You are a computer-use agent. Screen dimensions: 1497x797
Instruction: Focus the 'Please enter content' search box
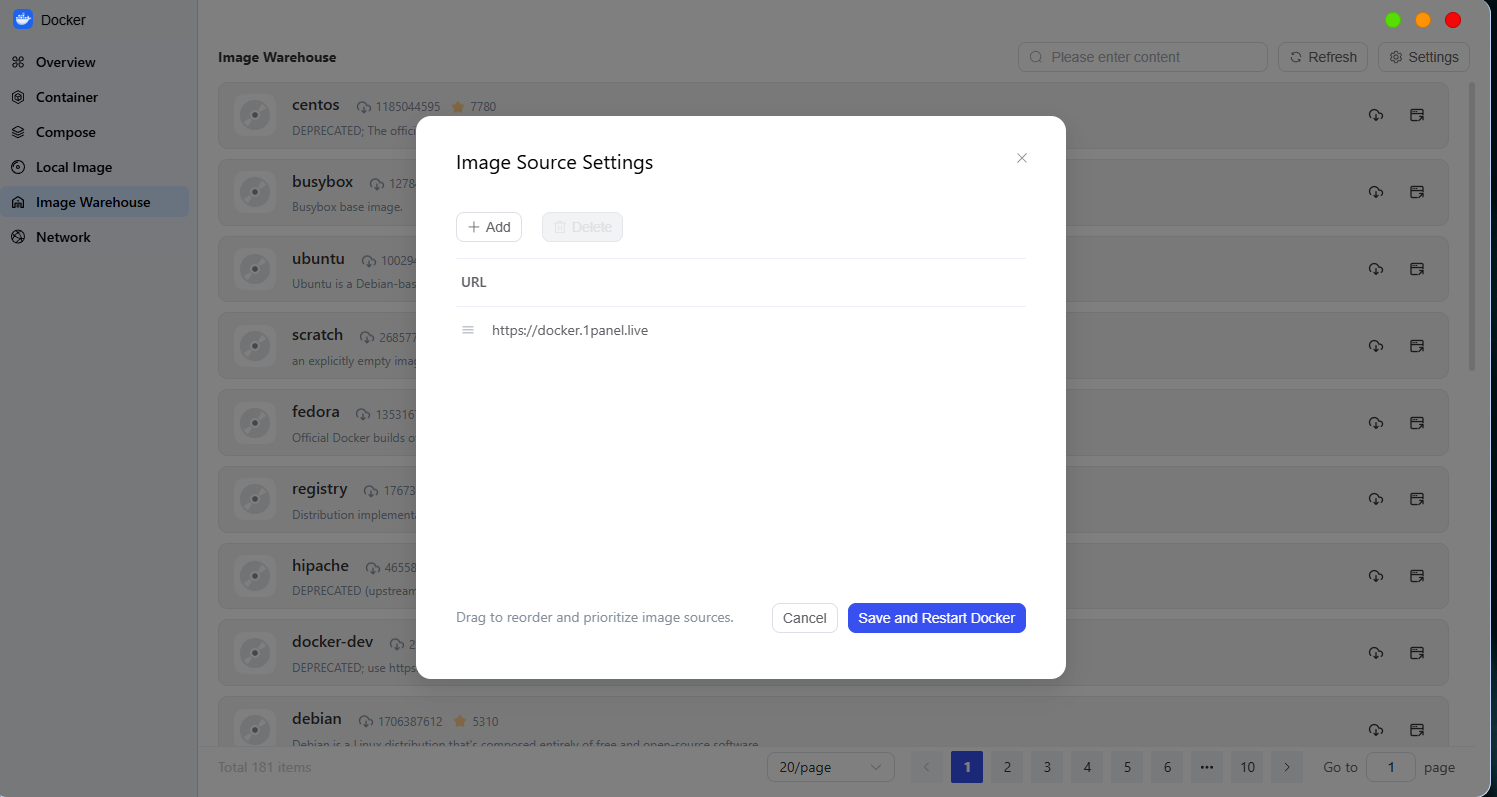[x=1143, y=57]
